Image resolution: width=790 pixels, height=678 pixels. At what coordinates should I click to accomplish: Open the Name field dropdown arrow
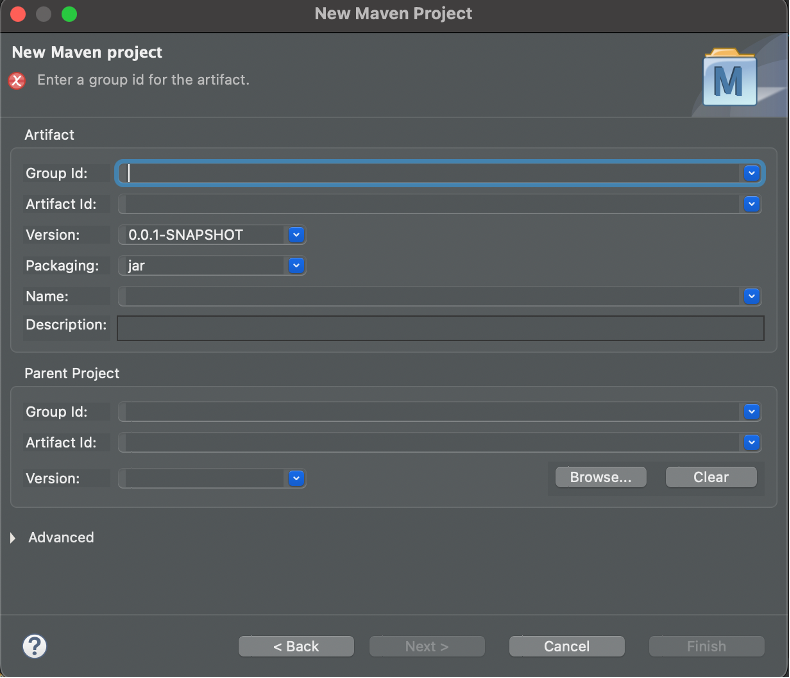pos(751,296)
